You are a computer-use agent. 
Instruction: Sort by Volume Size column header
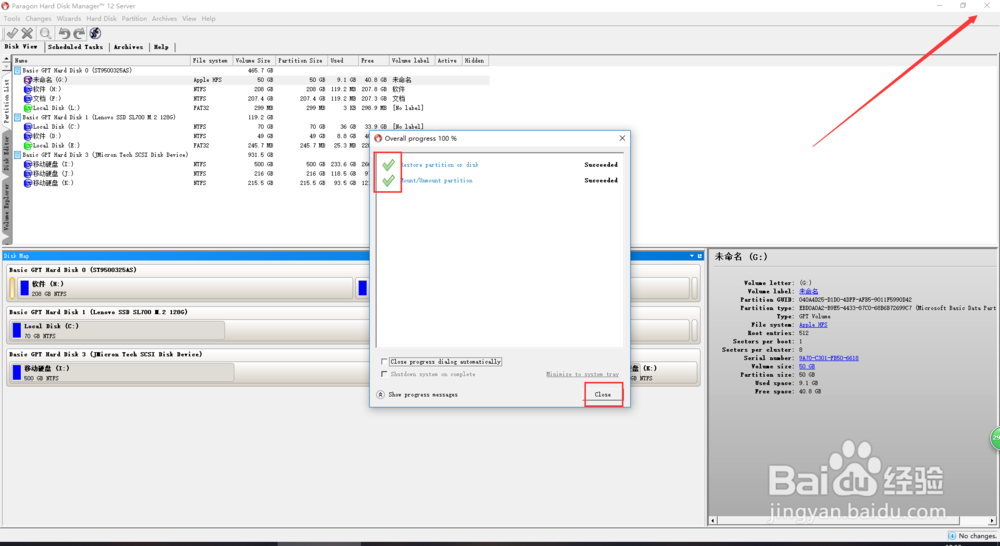click(254, 61)
